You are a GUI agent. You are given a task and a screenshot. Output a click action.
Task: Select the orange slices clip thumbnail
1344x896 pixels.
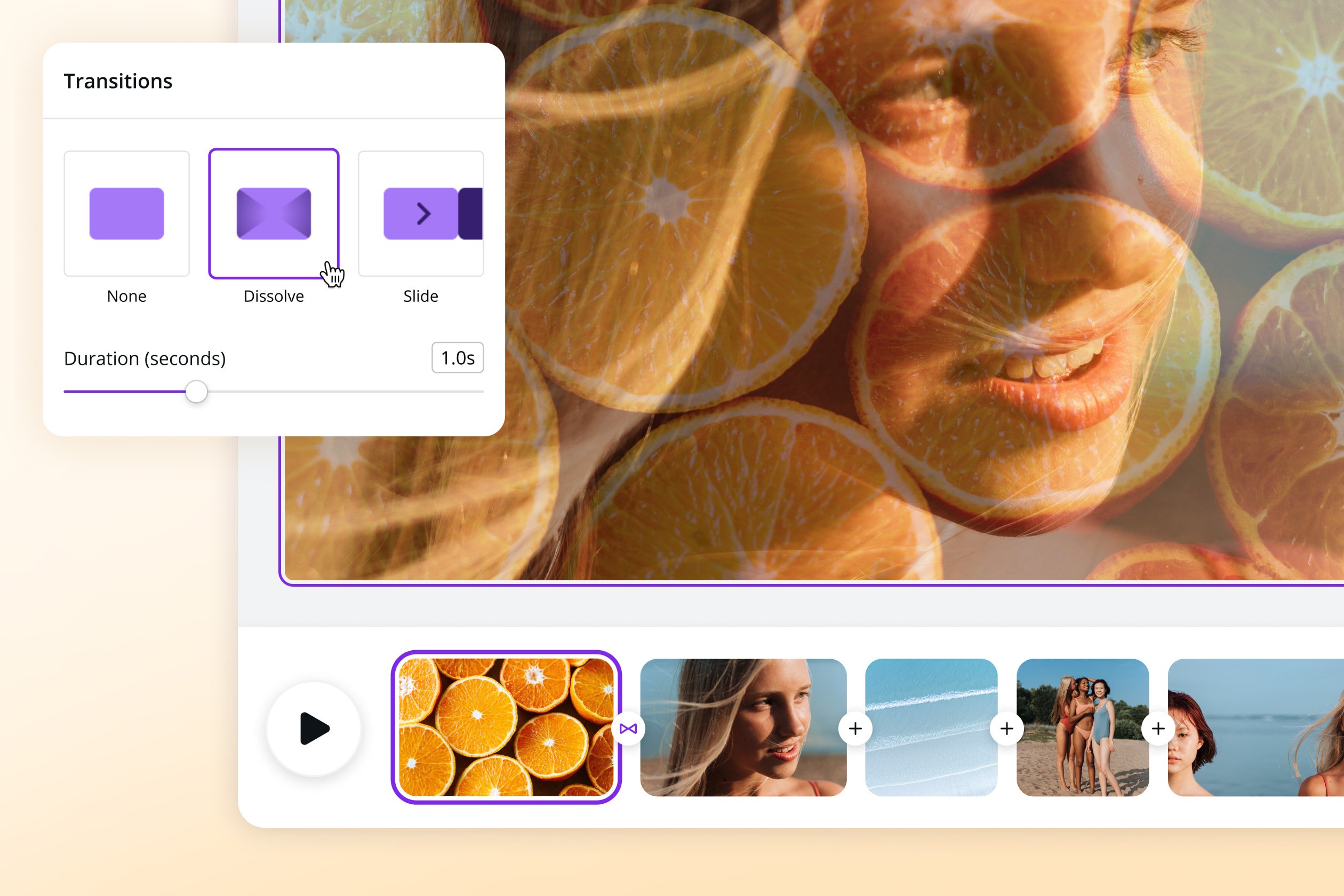pyautogui.click(x=506, y=727)
